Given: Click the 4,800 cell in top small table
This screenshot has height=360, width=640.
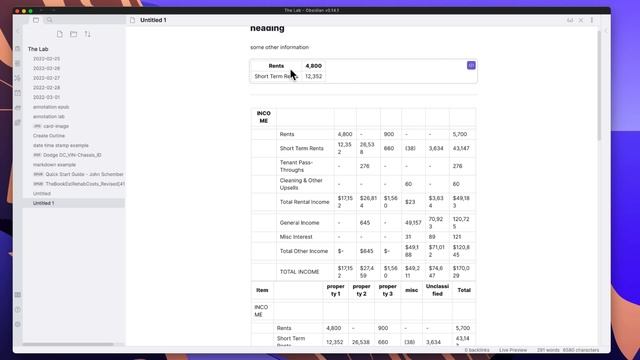Looking at the screenshot, I should [313, 66].
